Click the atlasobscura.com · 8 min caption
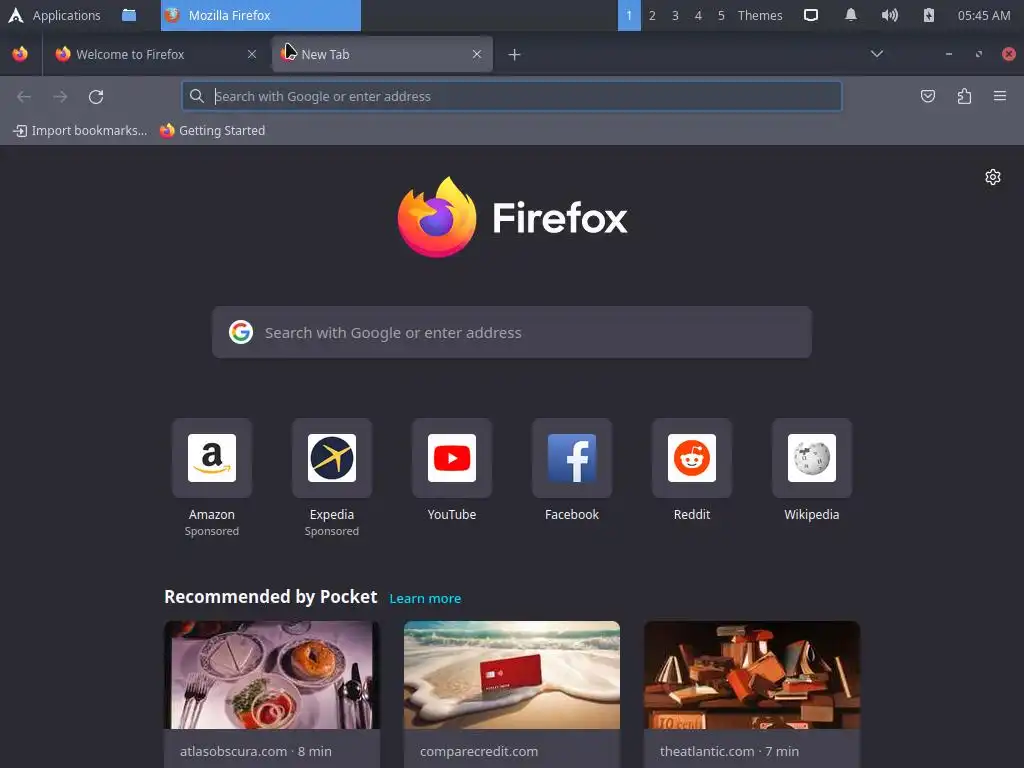This screenshot has width=1024, height=768. [256, 751]
